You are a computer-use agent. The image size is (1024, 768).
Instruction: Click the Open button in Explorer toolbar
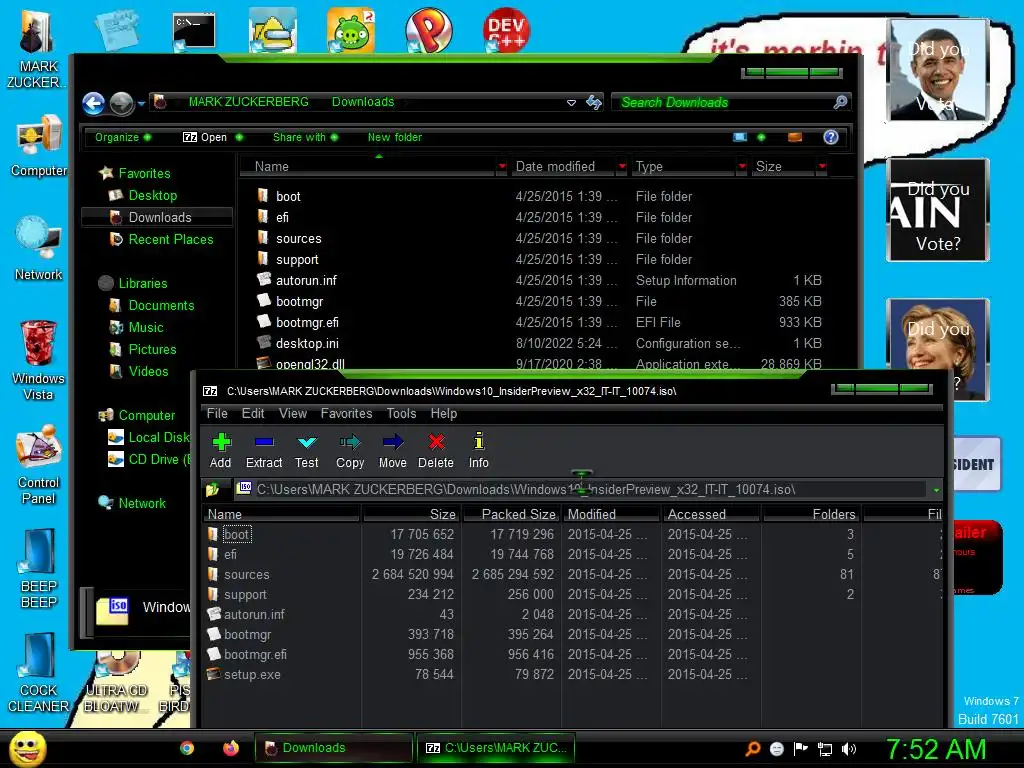pyautogui.click(x=205, y=137)
